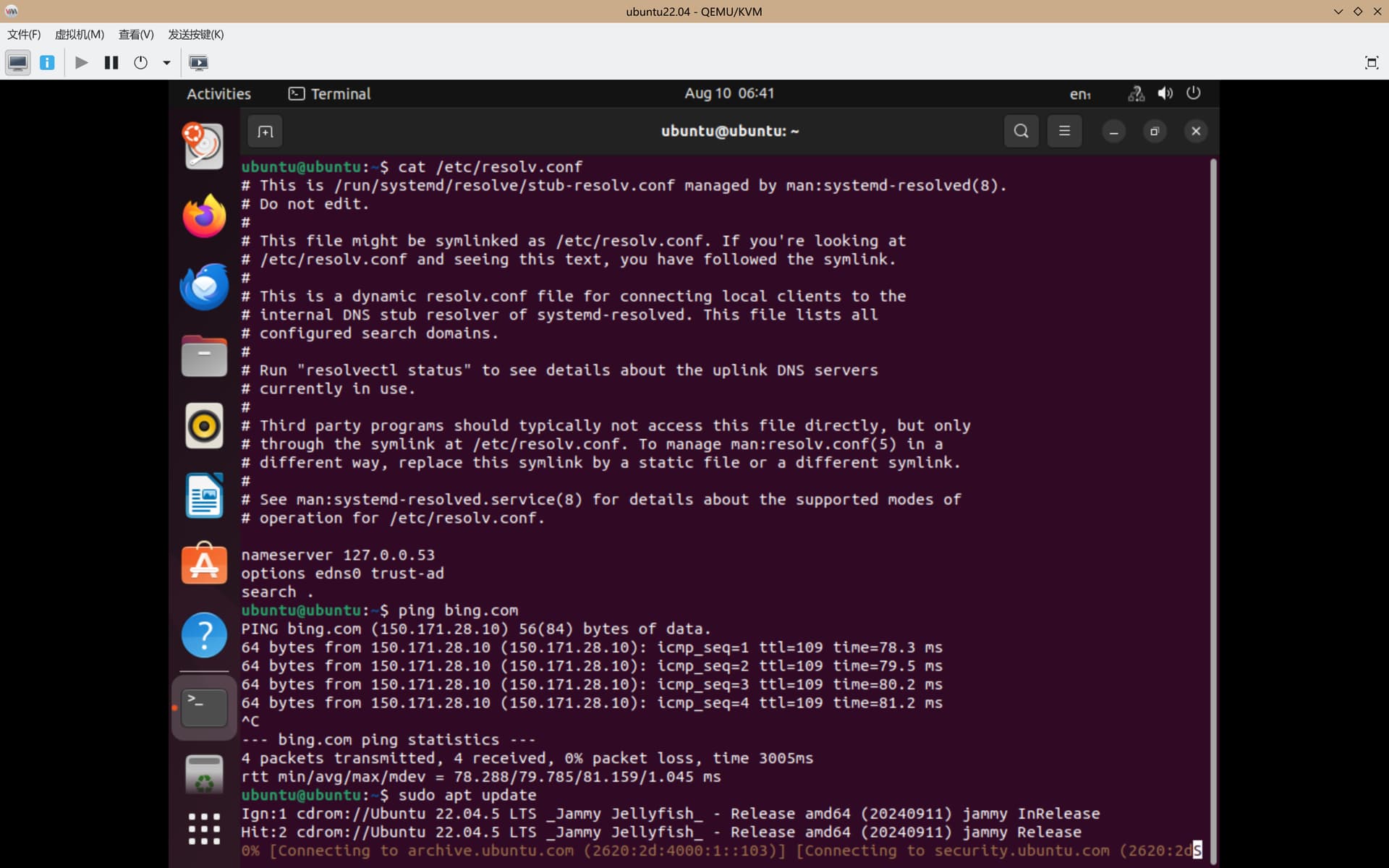Click the VM power on play button
1389x868 pixels.
[x=82, y=63]
